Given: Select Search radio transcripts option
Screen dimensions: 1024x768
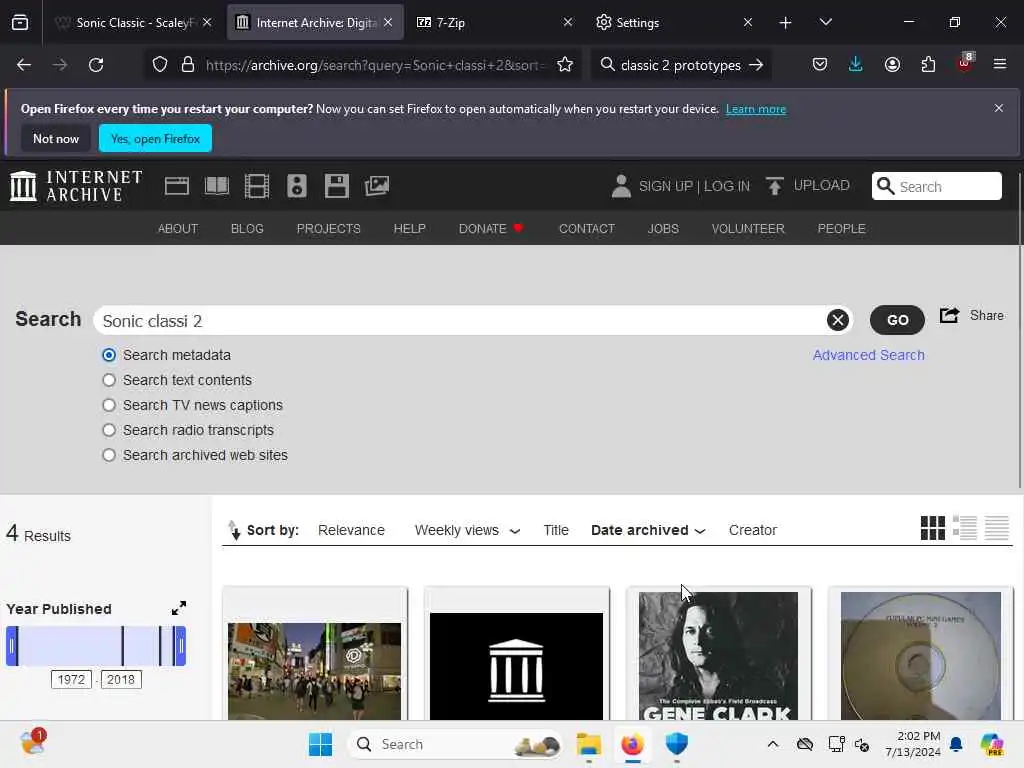Looking at the screenshot, I should tap(109, 430).
